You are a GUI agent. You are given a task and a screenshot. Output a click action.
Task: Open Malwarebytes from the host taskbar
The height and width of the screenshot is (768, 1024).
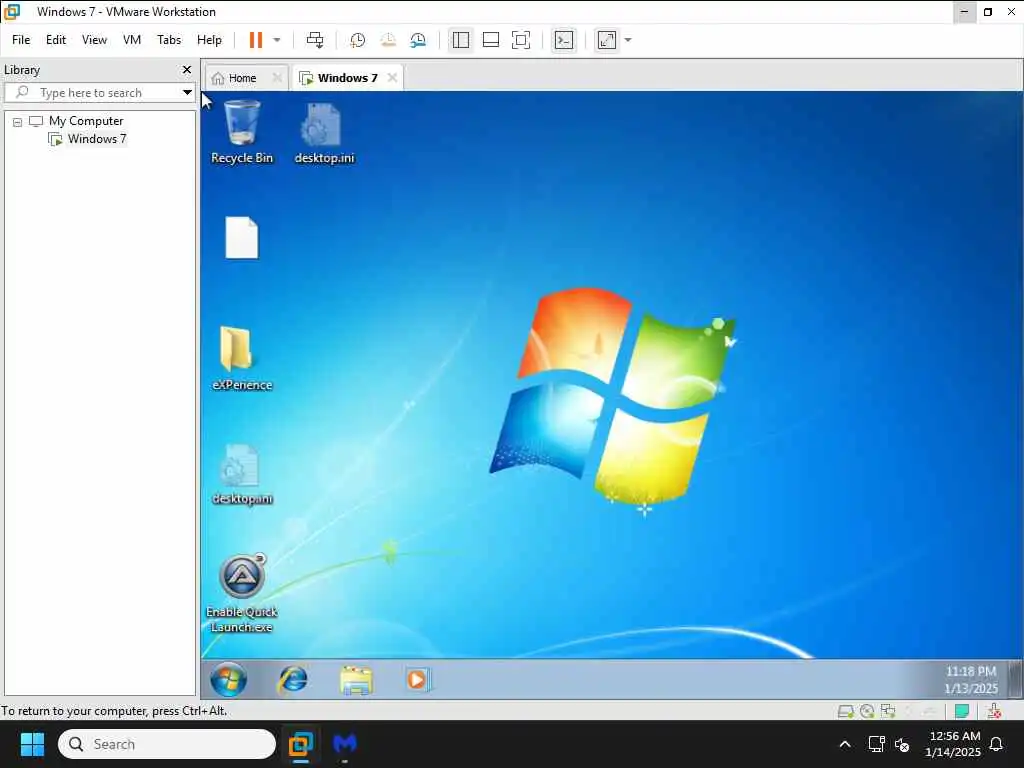pyautogui.click(x=345, y=744)
